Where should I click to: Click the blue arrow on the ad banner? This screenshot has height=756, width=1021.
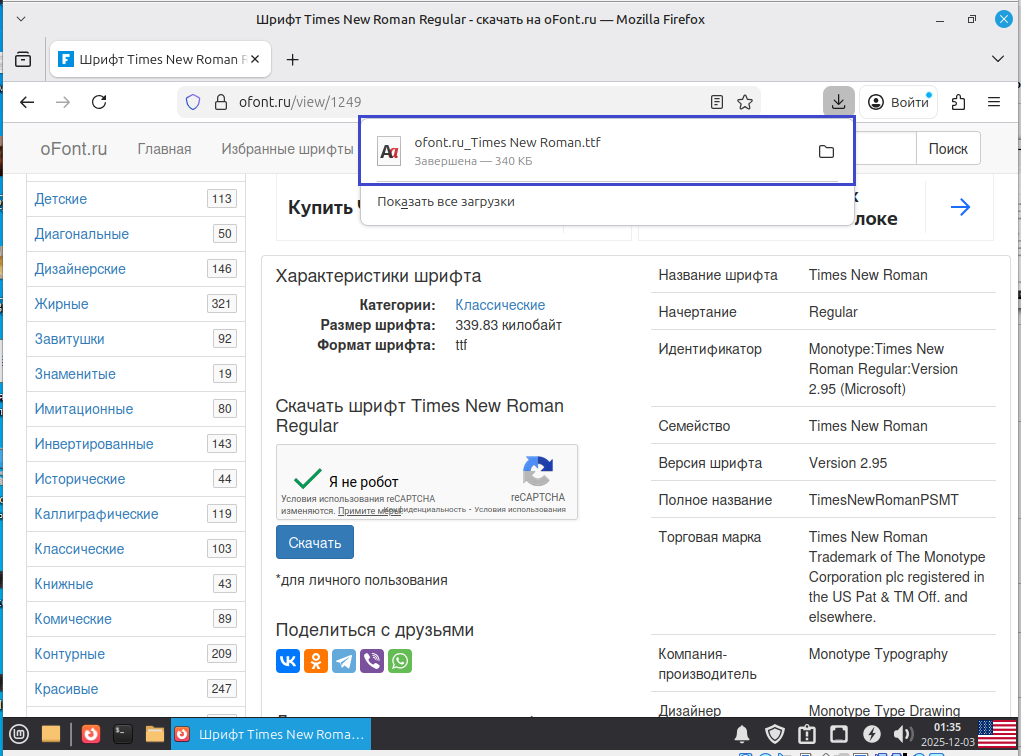[x=960, y=208]
